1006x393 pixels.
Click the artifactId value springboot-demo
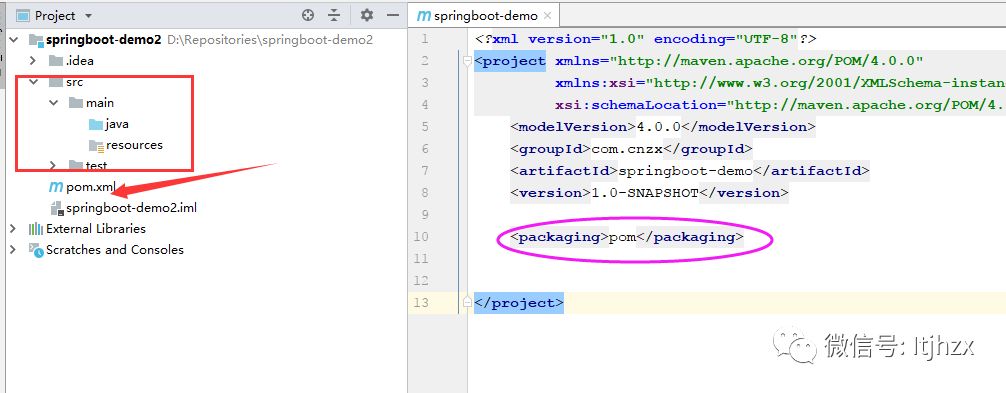point(685,171)
